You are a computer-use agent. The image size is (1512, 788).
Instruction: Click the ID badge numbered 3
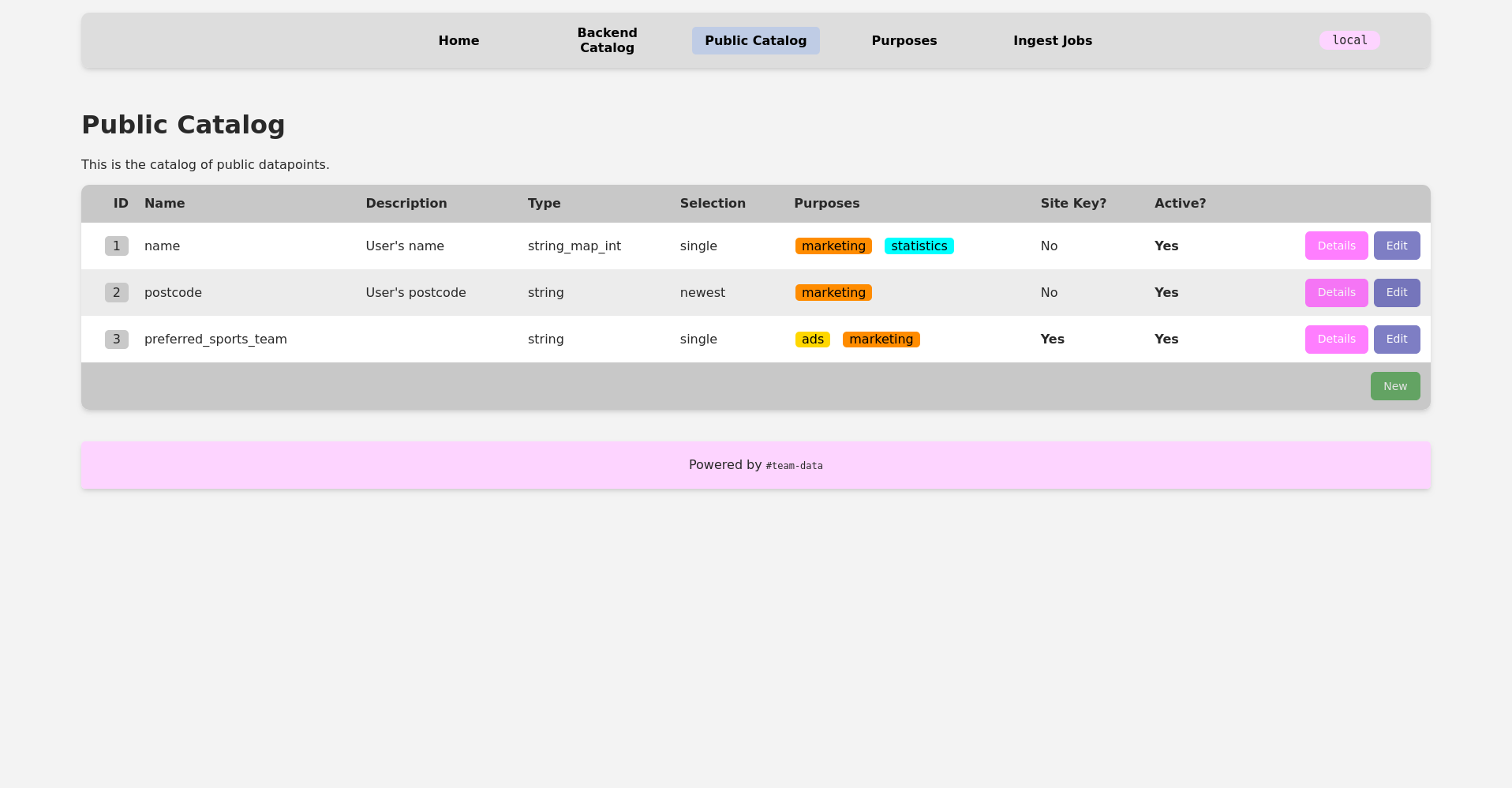pos(116,340)
